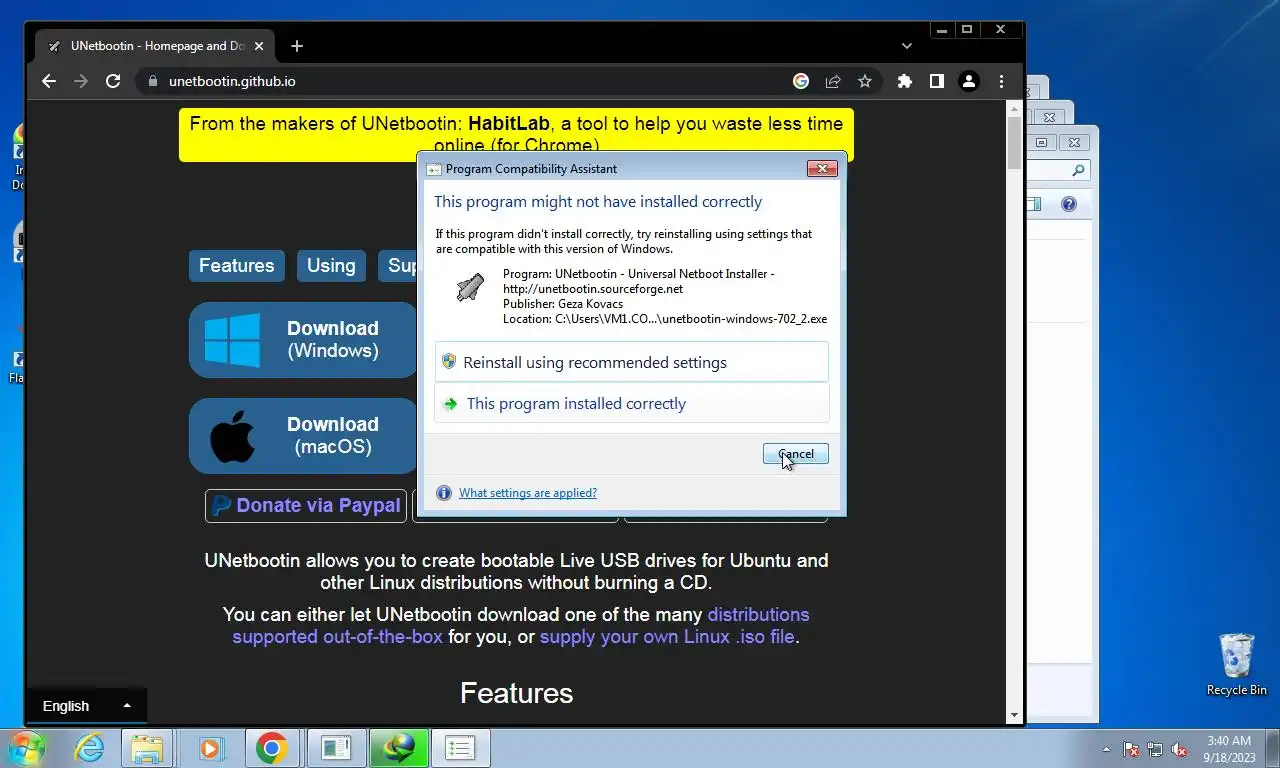This screenshot has width=1280, height=768.
Task: Click the scroll down arrow of the page
Action: click(x=1015, y=716)
